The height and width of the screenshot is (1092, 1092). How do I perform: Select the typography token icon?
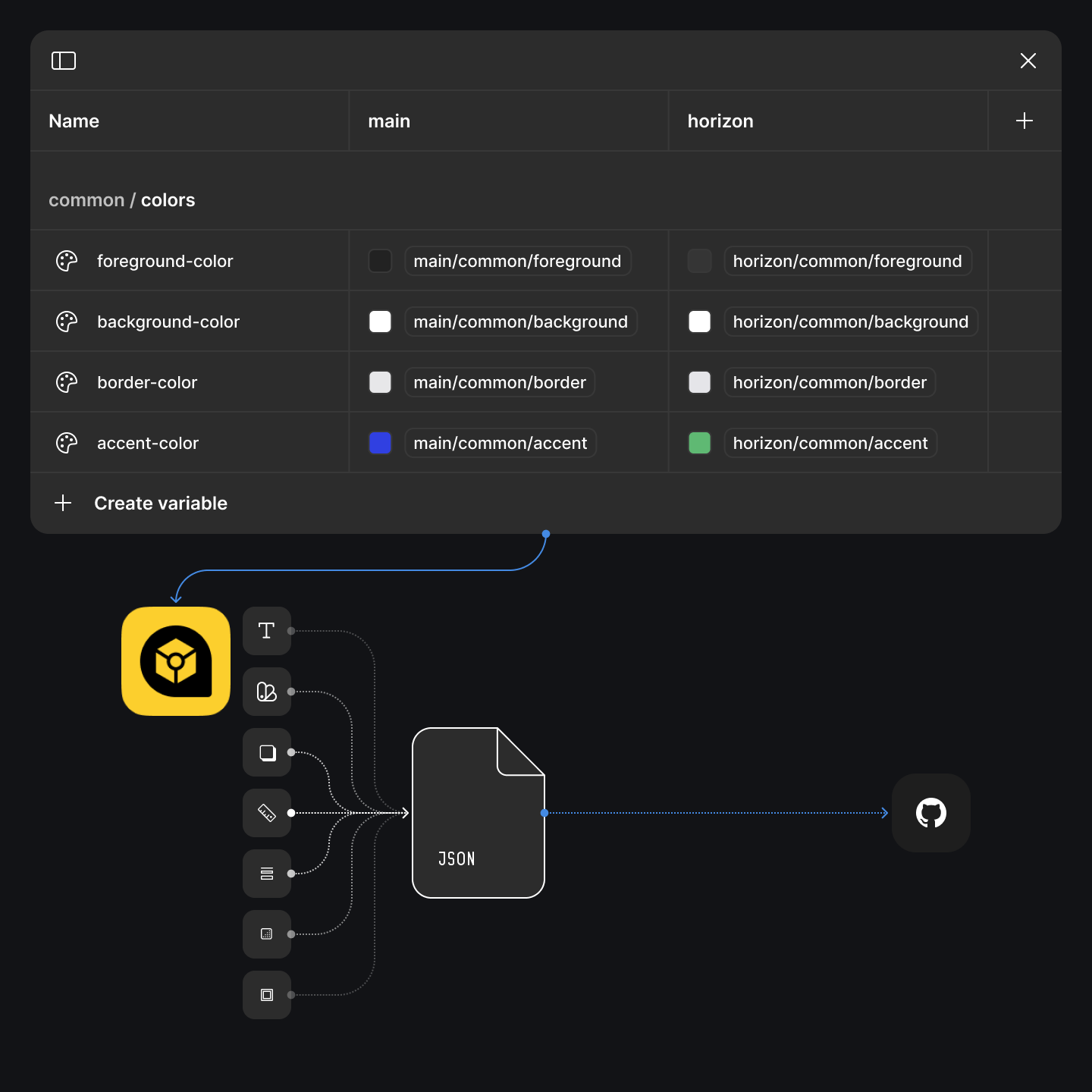pyautogui.click(x=266, y=630)
